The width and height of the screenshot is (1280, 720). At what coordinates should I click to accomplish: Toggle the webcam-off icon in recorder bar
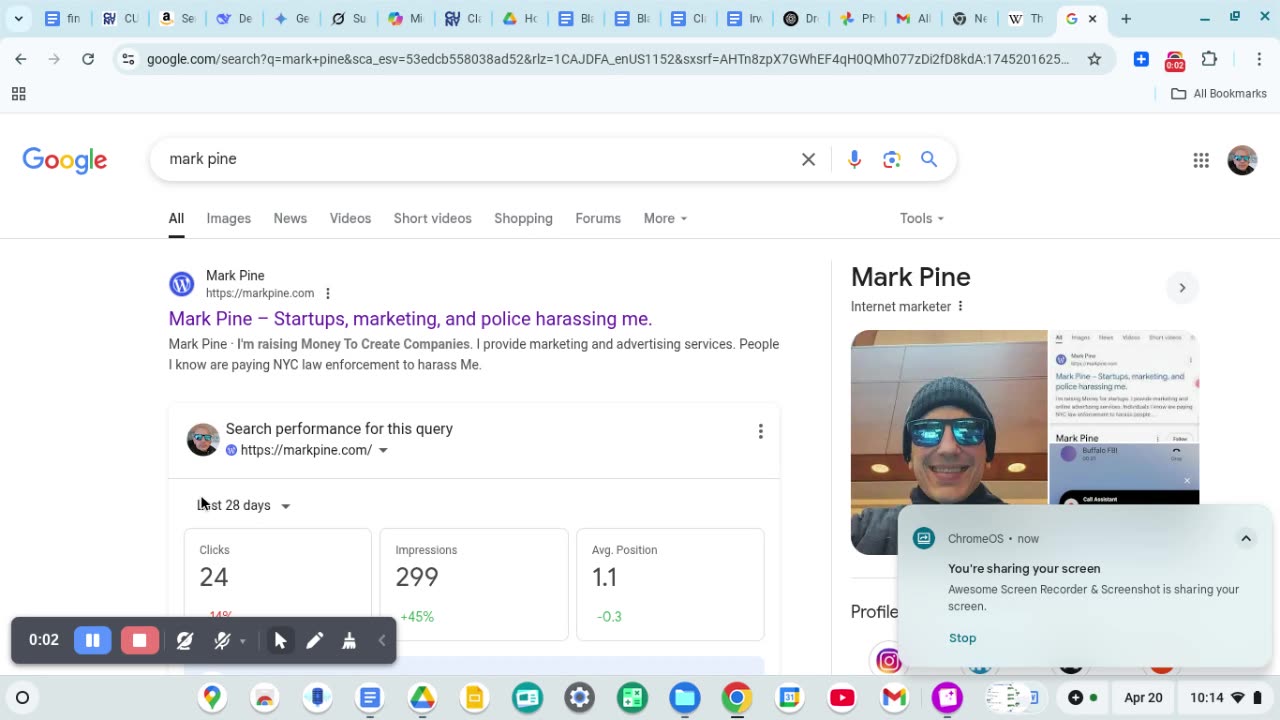point(185,641)
